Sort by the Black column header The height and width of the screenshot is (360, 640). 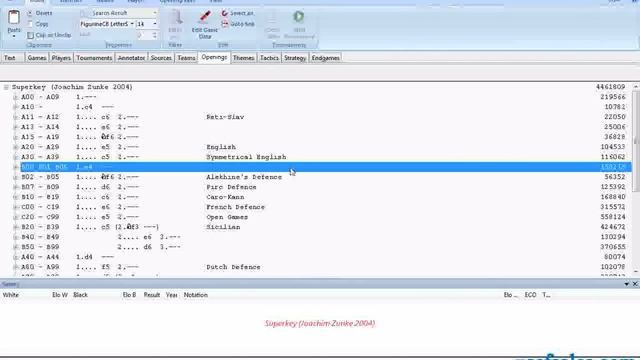[x=80, y=295]
